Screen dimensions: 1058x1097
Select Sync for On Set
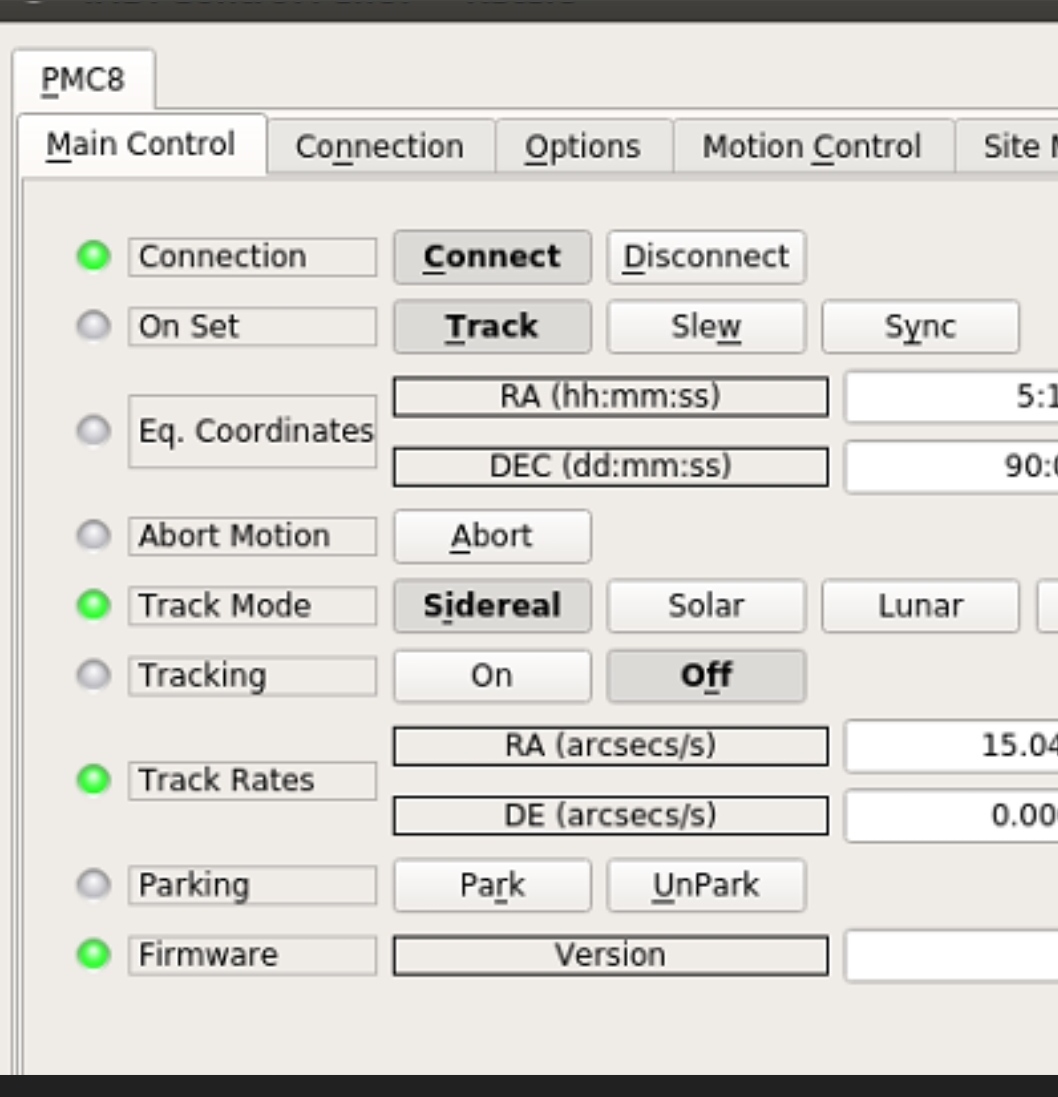tap(921, 327)
